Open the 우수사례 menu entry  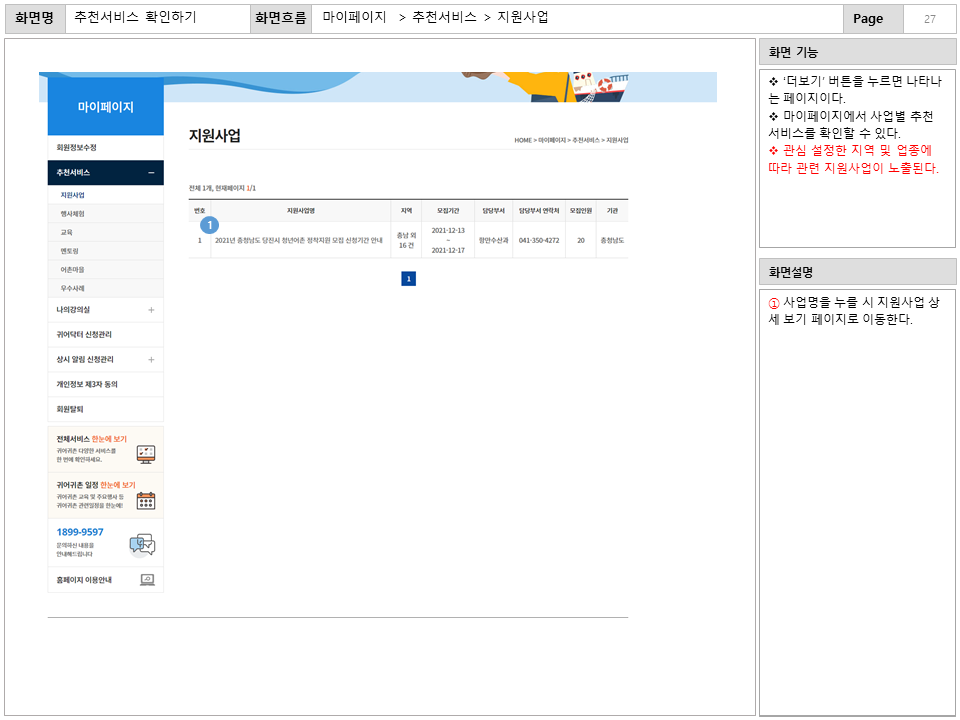[80, 290]
